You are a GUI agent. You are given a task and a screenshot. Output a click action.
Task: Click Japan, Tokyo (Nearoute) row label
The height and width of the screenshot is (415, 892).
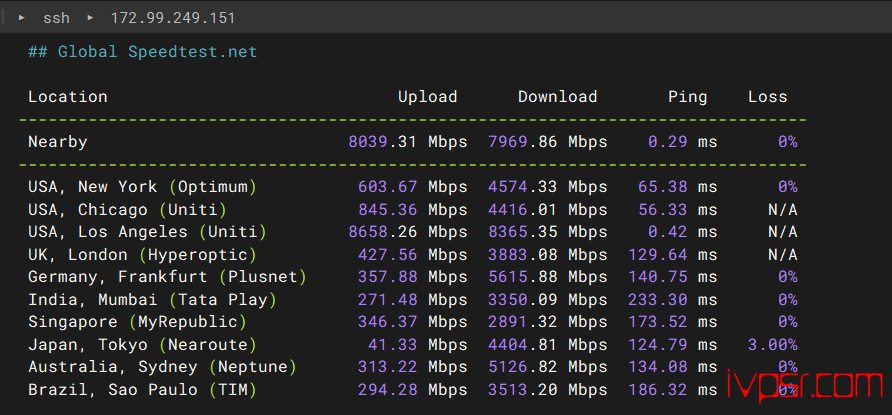pos(142,345)
